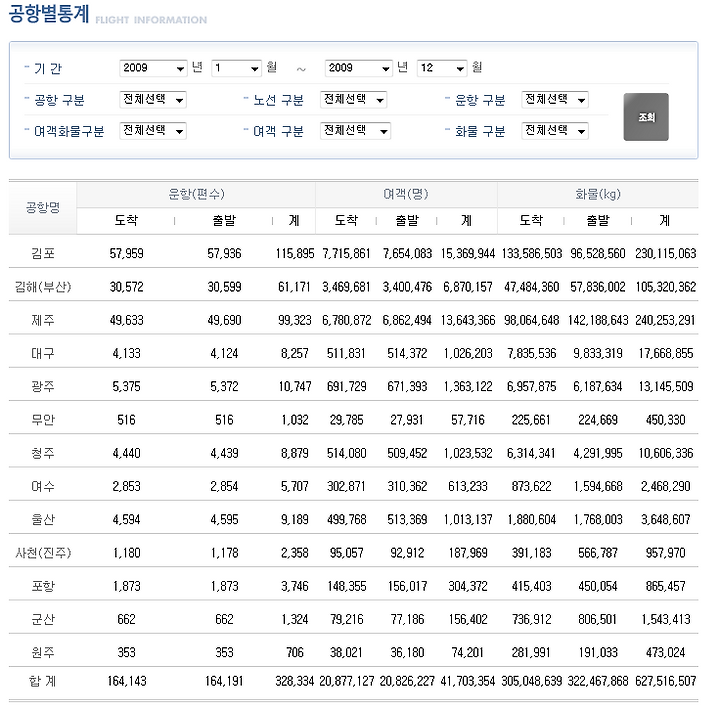Expand the 여객화물구분 dropdown

tap(153, 131)
